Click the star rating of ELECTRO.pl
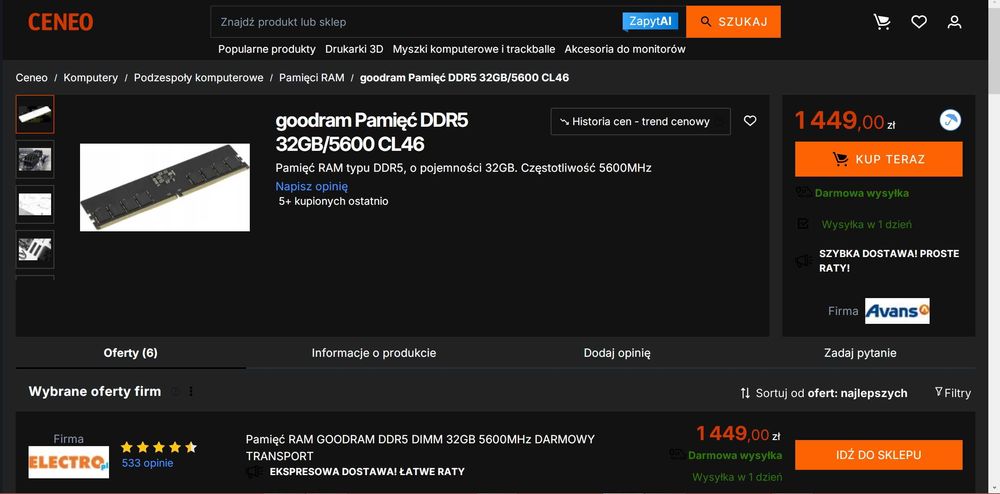 [x=158, y=447]
